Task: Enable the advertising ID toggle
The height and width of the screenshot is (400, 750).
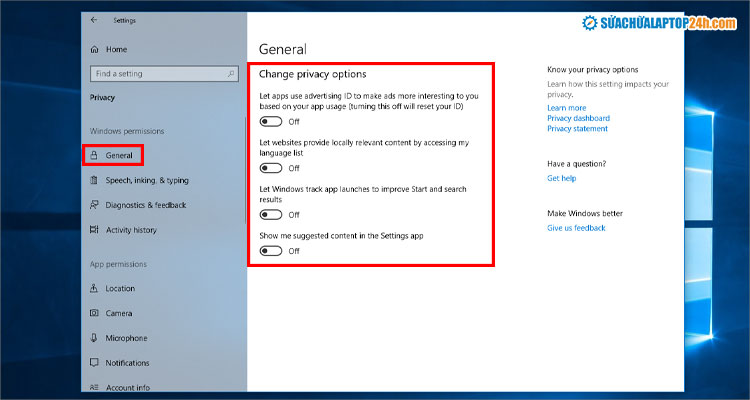Action: click(270, 121)
